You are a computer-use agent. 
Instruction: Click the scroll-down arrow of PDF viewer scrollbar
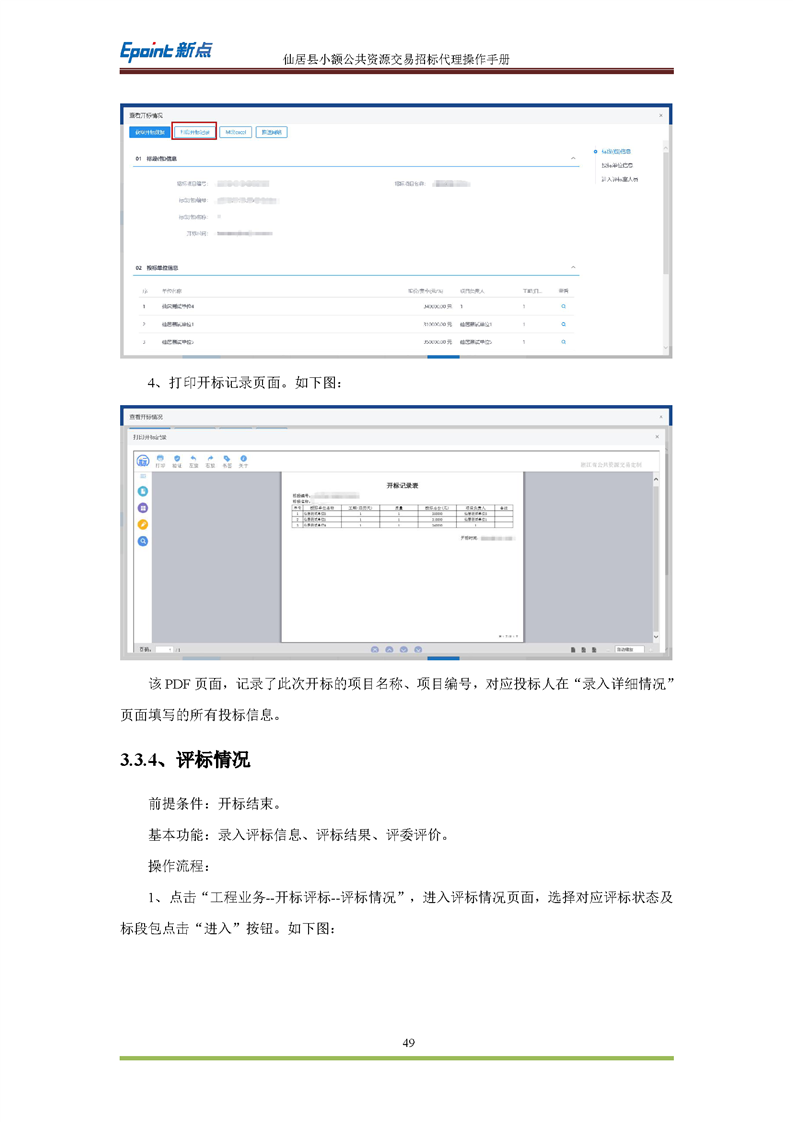pos(656,637)
